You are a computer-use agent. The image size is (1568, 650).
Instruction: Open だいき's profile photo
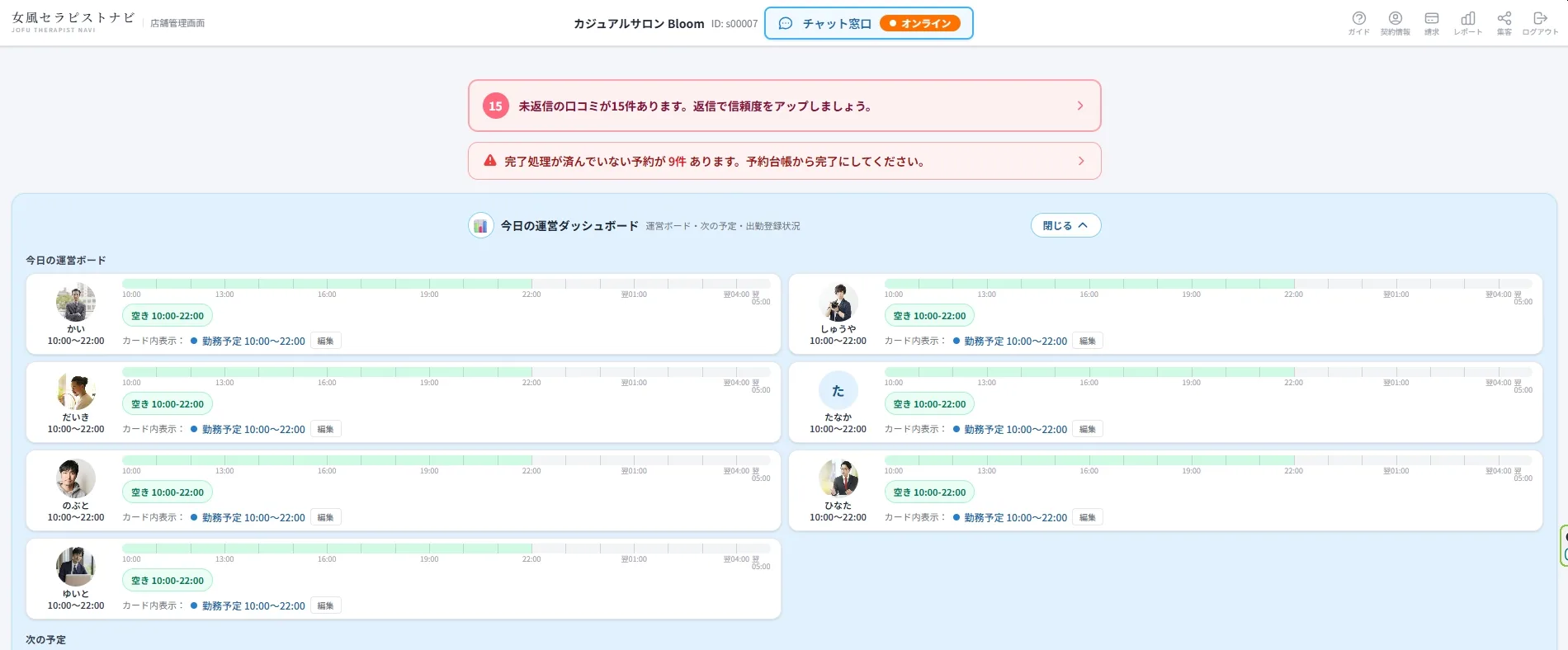(x=76, y=390)
